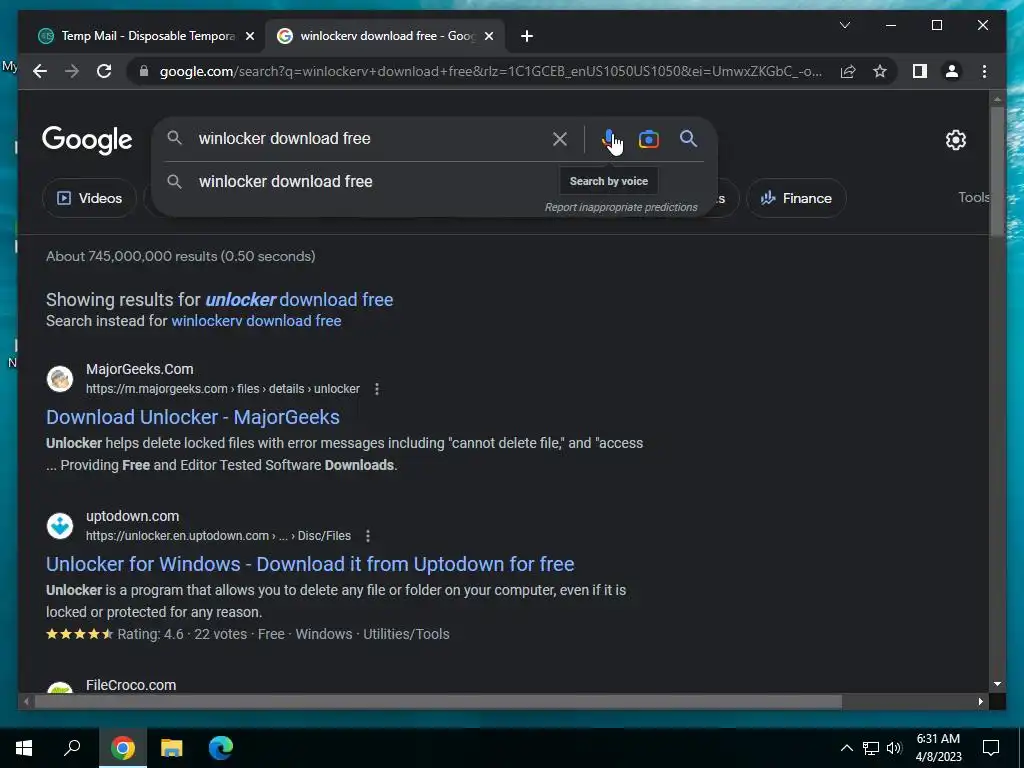Open unlocker download free corrected search
This screenshot has width=1024, height=768.
click(x=299, y=300)
